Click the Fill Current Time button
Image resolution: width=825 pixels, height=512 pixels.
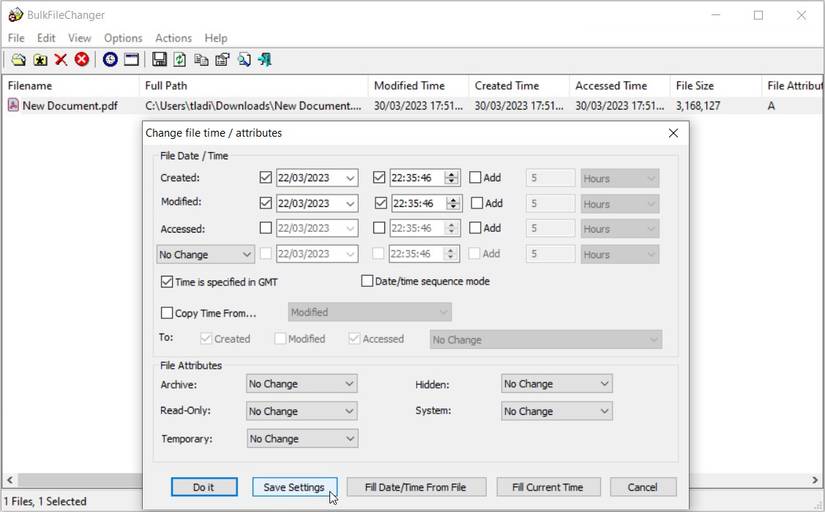tap(548, 487)
